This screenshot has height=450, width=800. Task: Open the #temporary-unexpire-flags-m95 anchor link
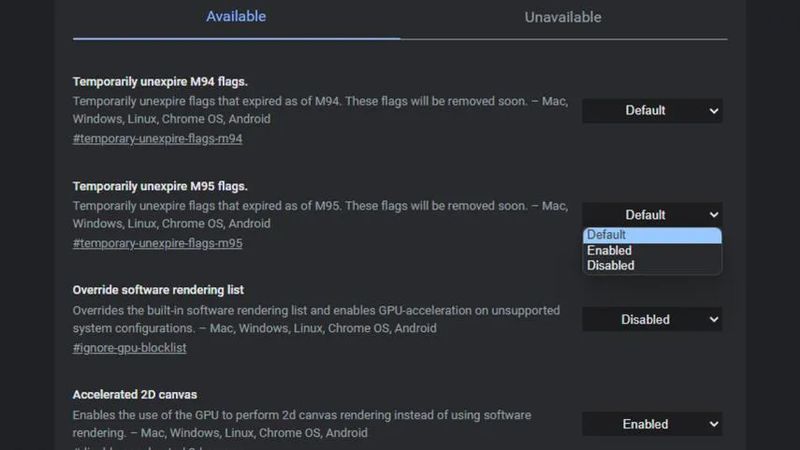tap(157, 243)
